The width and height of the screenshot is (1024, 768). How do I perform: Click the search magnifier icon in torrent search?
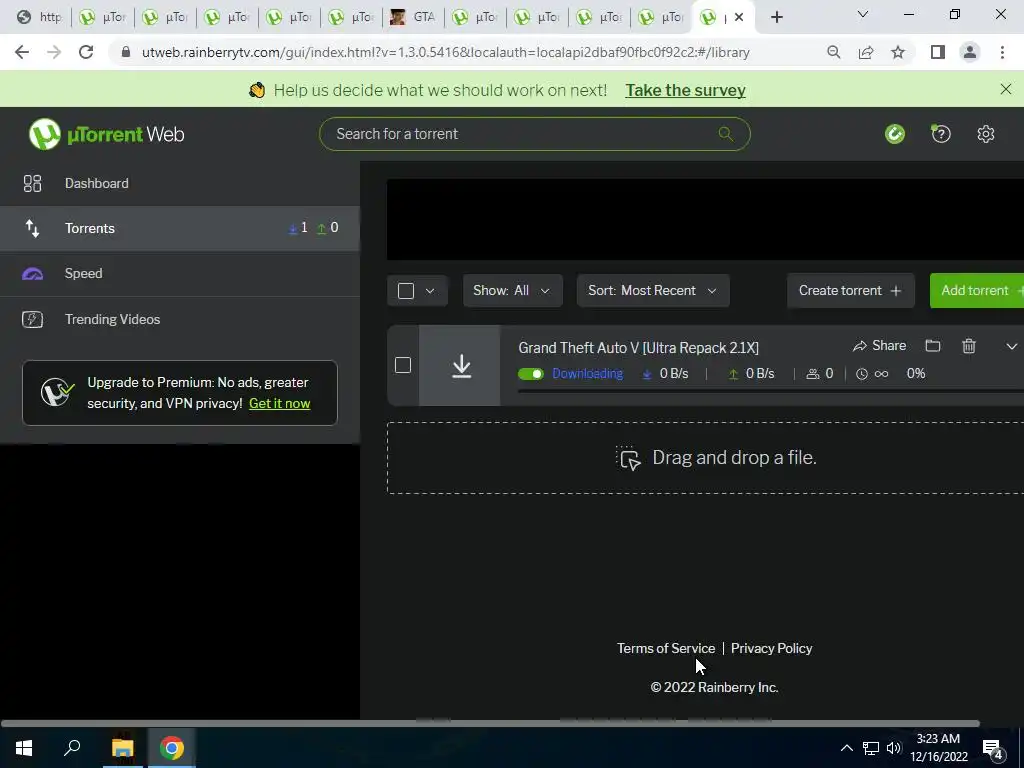click(x=725, y=134)
